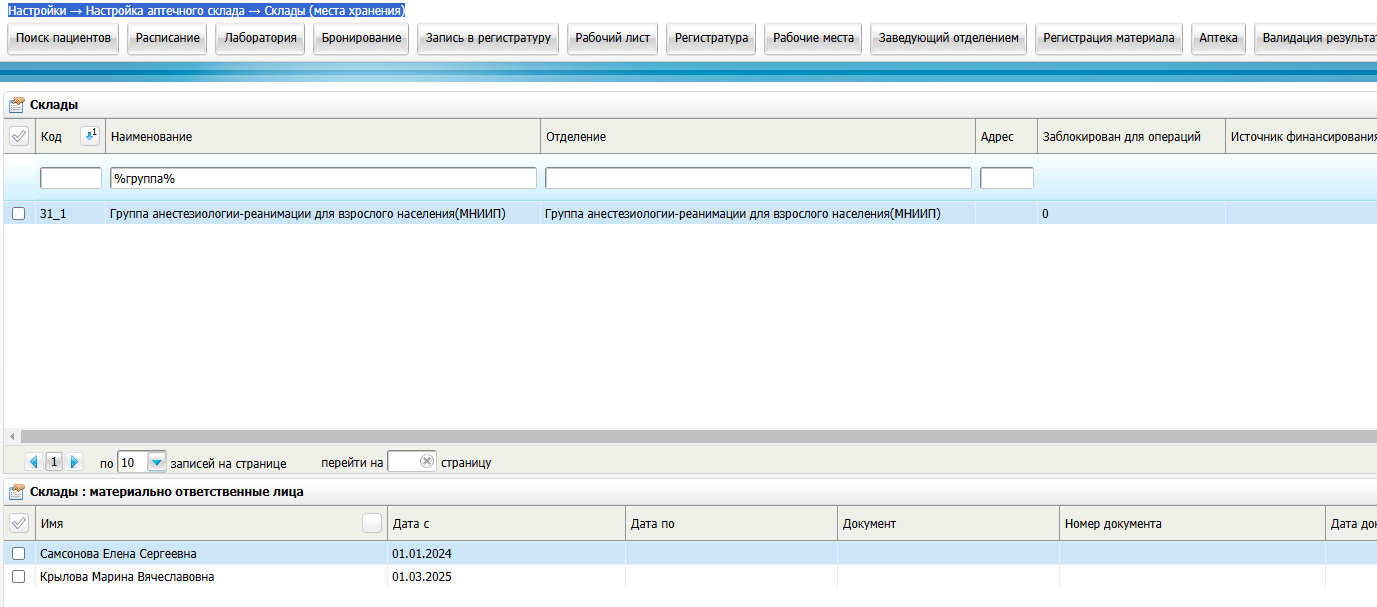Go to previous page with left arrow
The image size is (1377, 607).
(x=33, y=462)
